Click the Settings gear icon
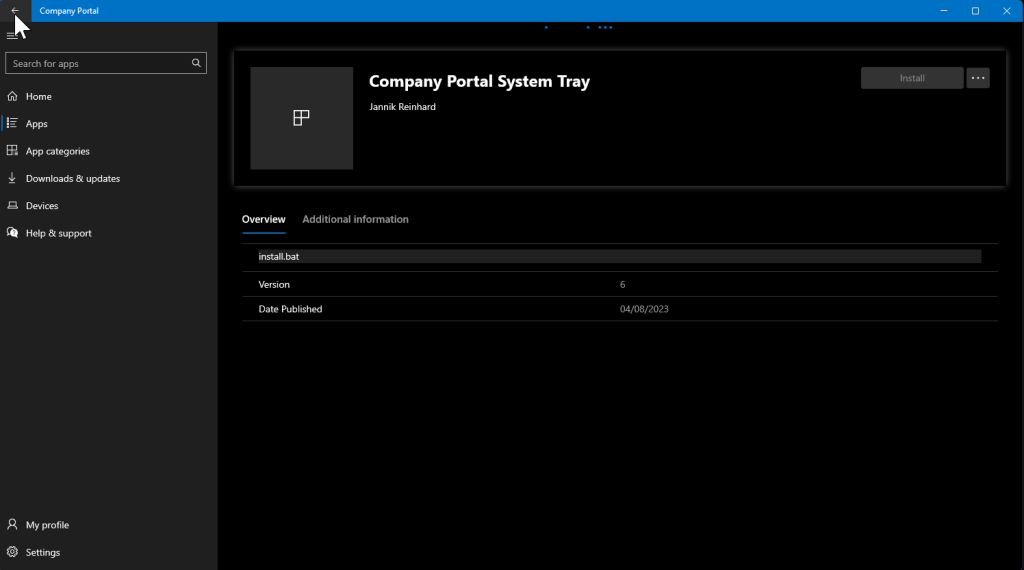 (12, 552)
